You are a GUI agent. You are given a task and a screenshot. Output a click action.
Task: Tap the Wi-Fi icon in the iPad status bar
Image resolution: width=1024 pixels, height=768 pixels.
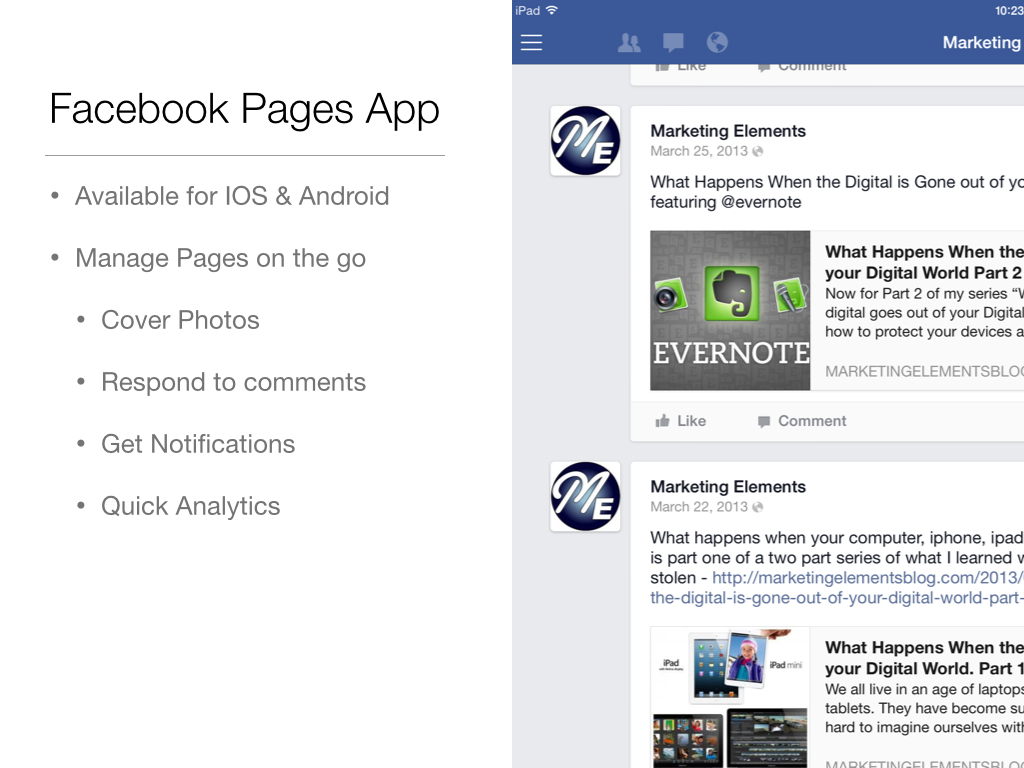click(551, 10)
